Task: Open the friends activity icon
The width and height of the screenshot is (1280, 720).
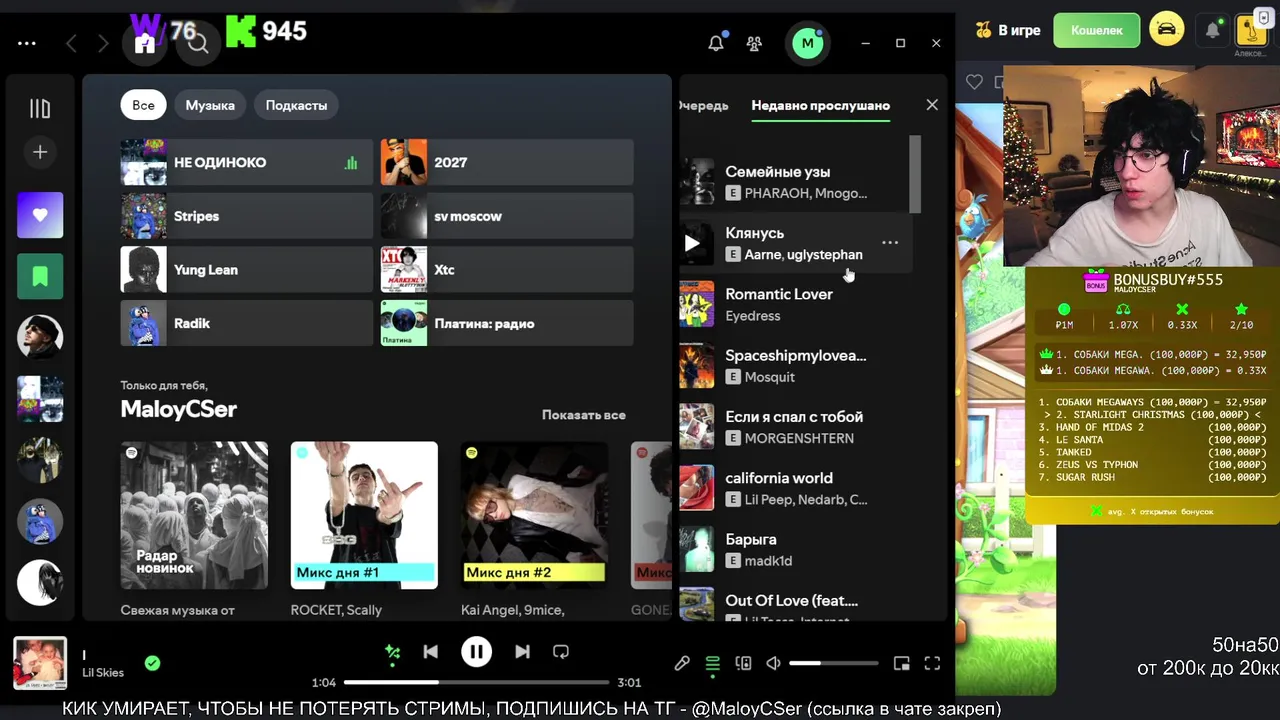Action: click(x=754, y=43)
